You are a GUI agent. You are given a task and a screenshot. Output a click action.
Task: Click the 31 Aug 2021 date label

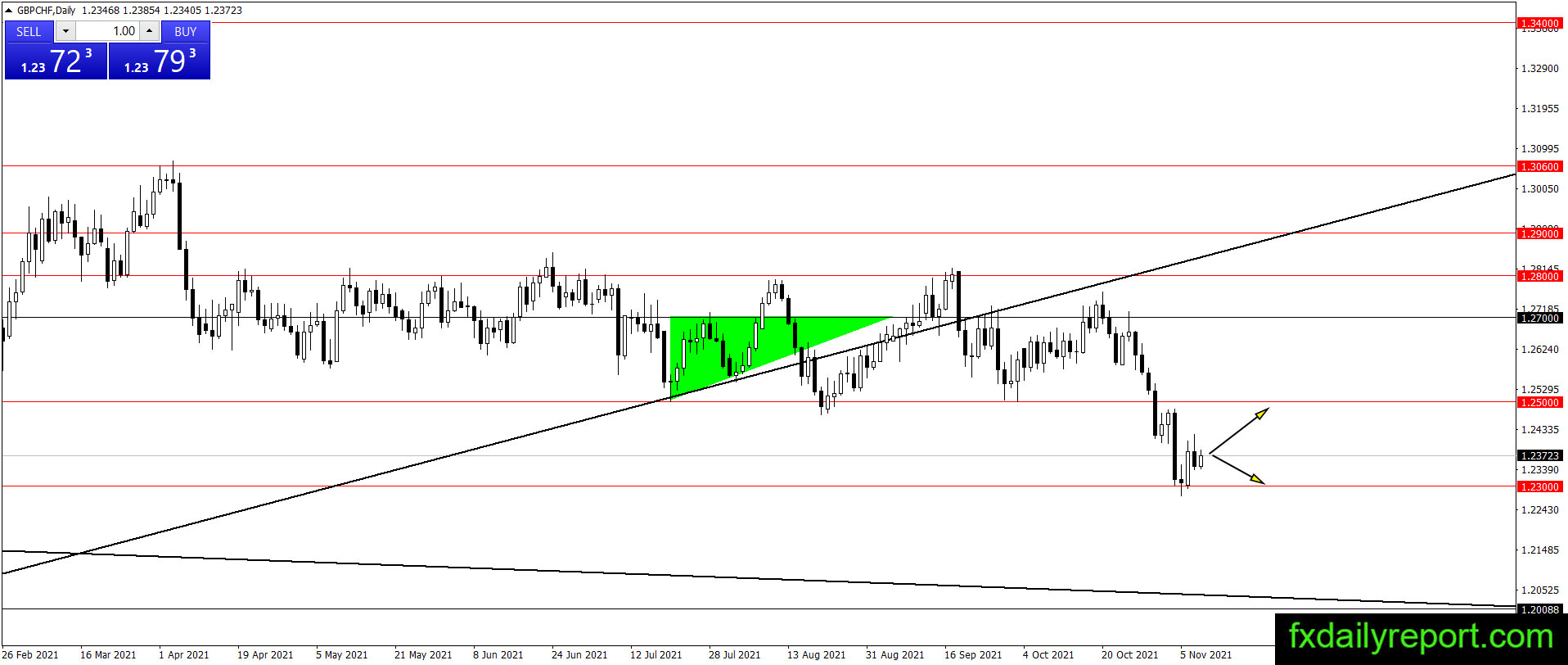(895, 654)
